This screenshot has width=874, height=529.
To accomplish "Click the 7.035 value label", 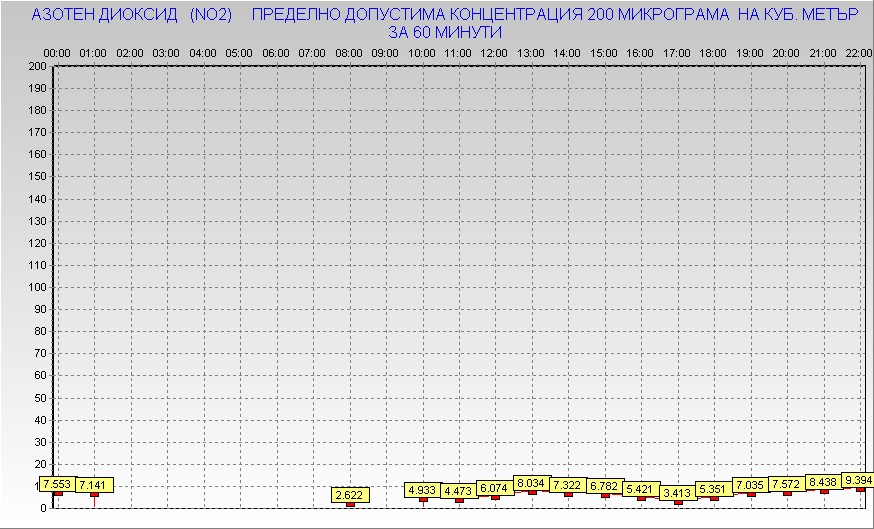I will coord(751,485).
